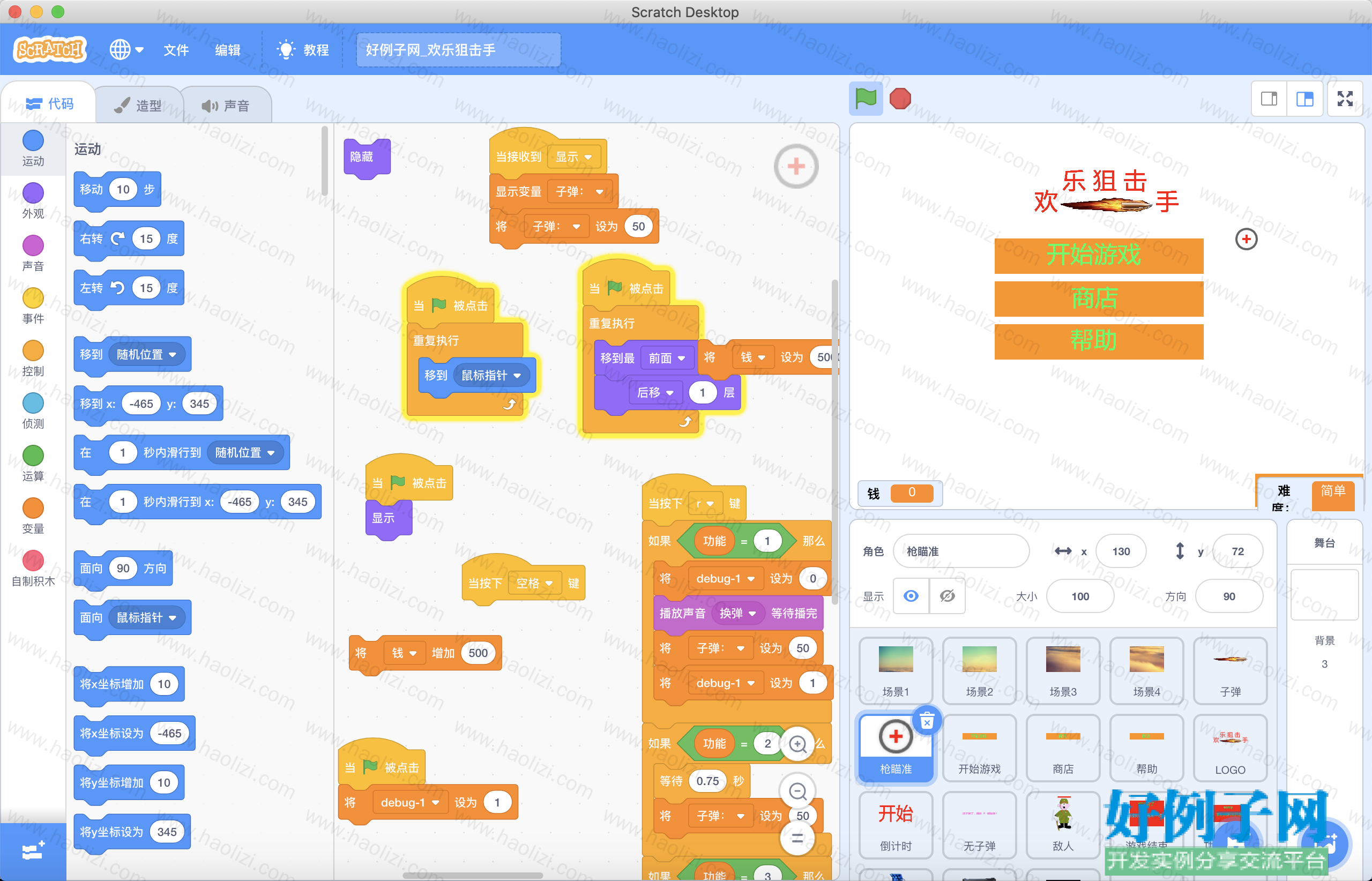Viewport: 1372px width, 881px height.
Task: Open tutorials with the lightbulb icon
Action: [x=286, y=50]
